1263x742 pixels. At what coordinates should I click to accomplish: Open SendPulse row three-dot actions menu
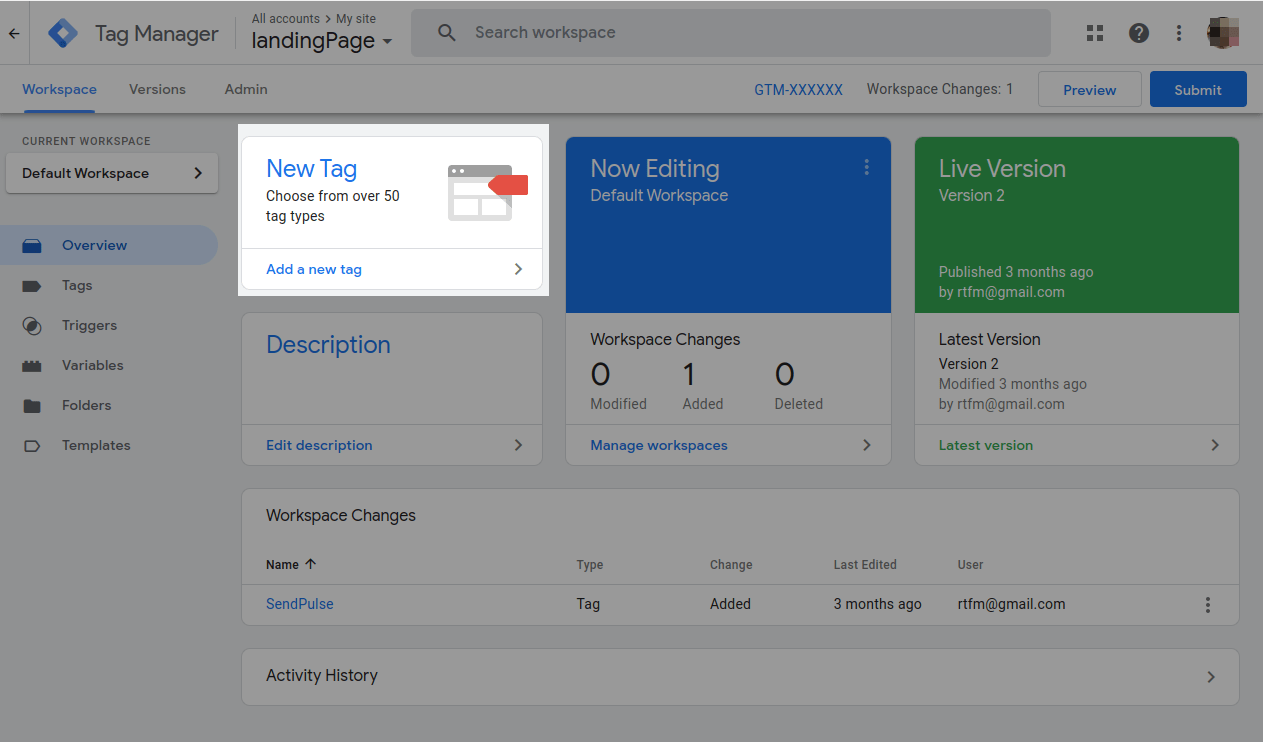pos(1208,605)
